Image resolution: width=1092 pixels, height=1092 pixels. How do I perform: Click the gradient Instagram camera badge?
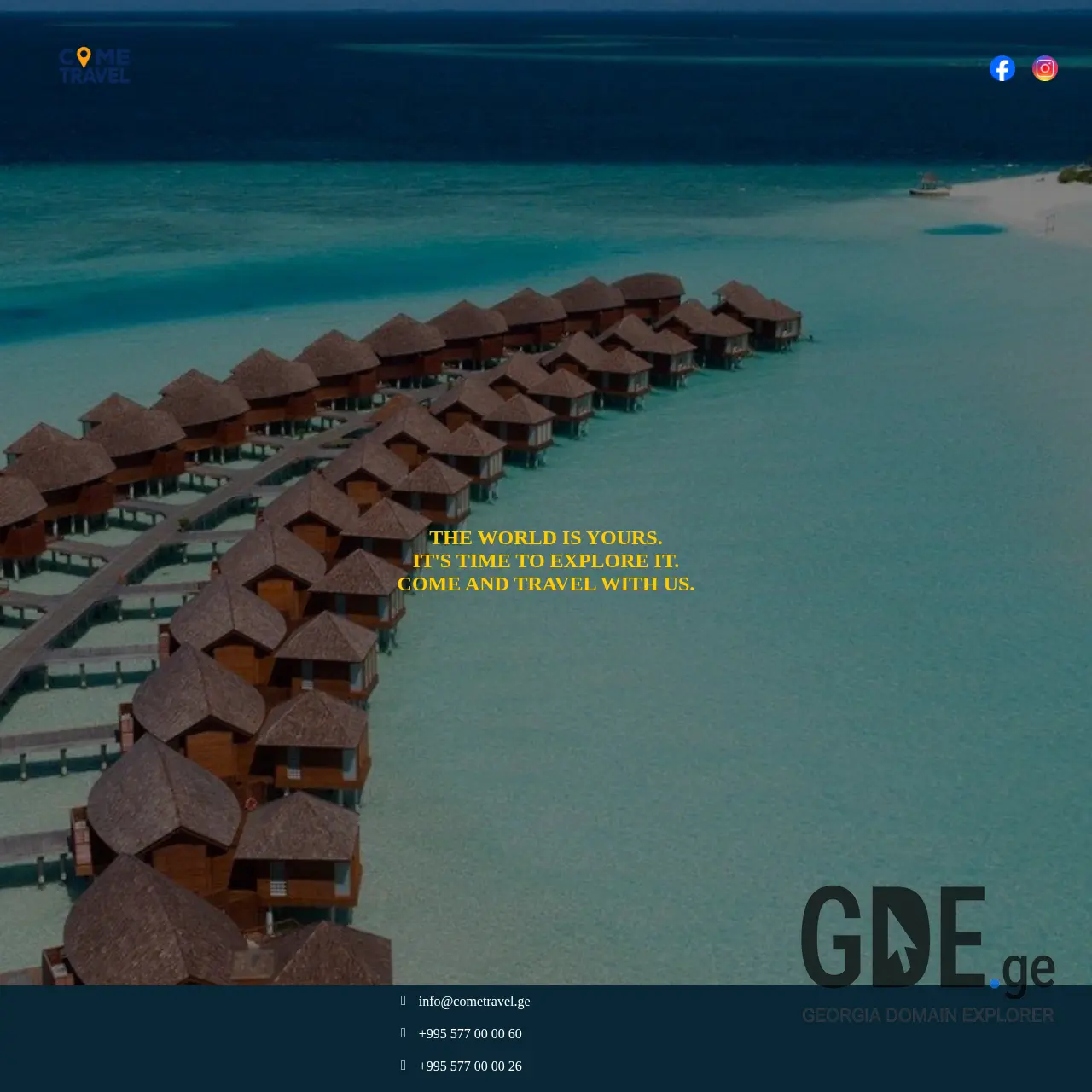pyautogui.click(x=1044, y=67)
